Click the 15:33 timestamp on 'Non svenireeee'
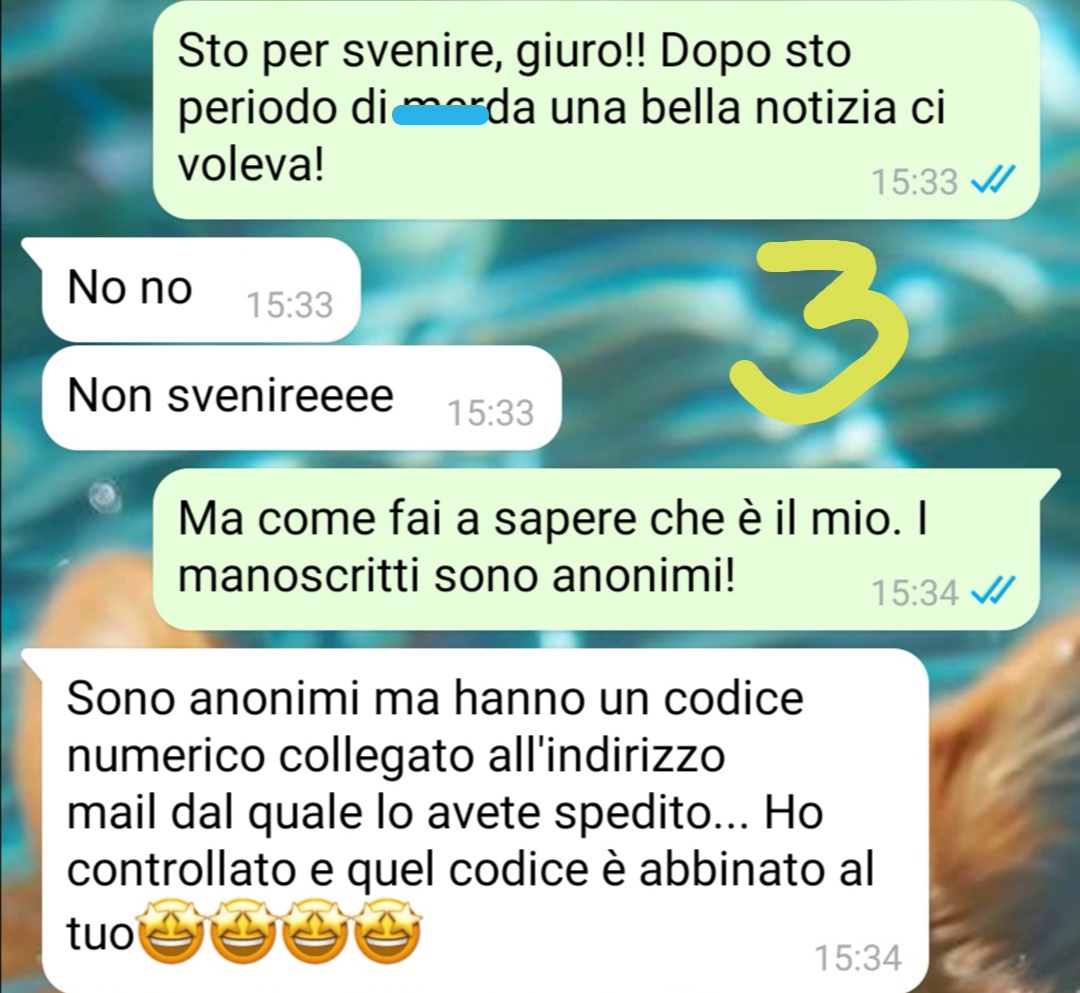The image size is (1080, 993). [x=490, y=413]
